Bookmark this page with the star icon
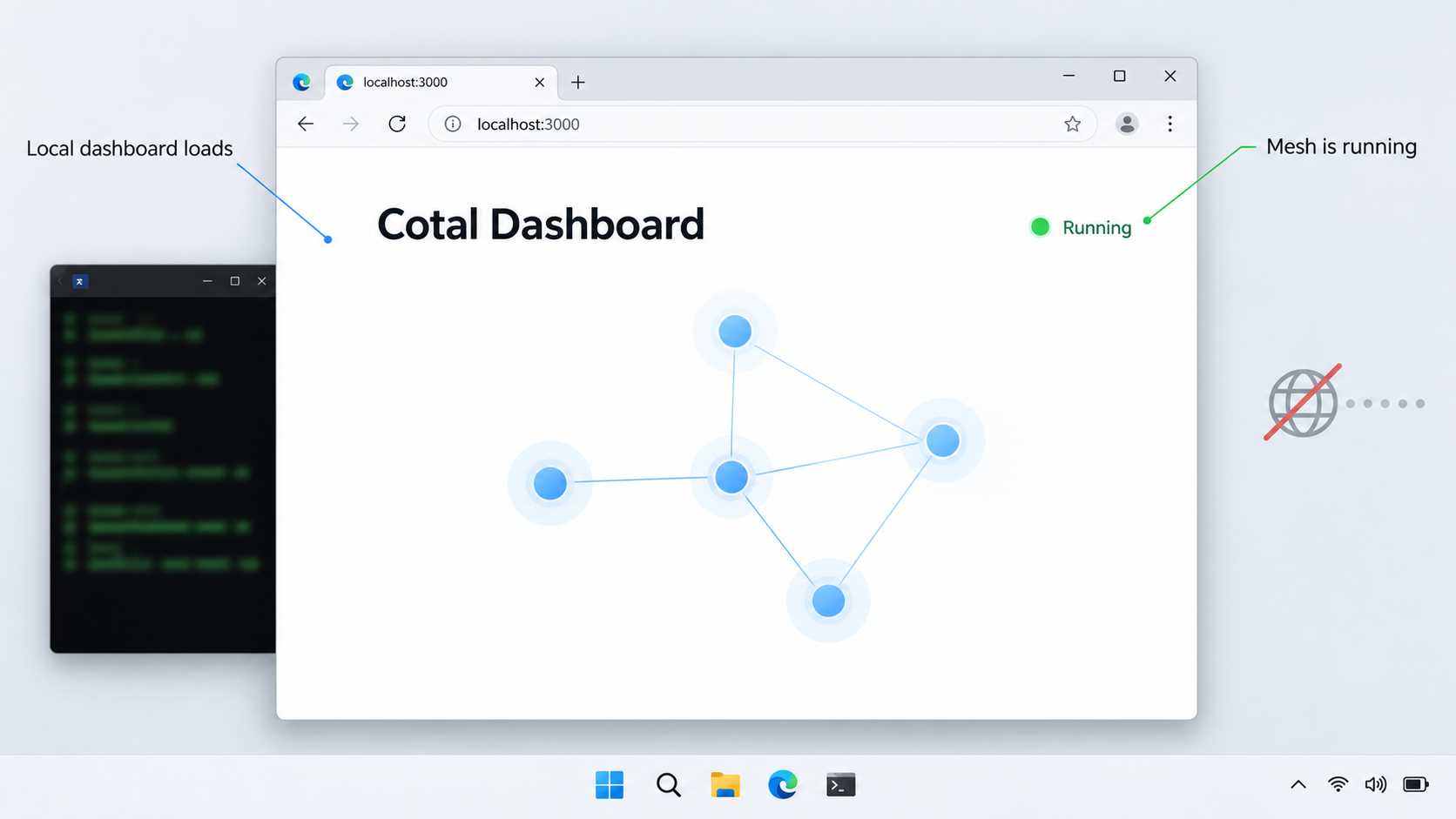 click(x=1073, y=124)
